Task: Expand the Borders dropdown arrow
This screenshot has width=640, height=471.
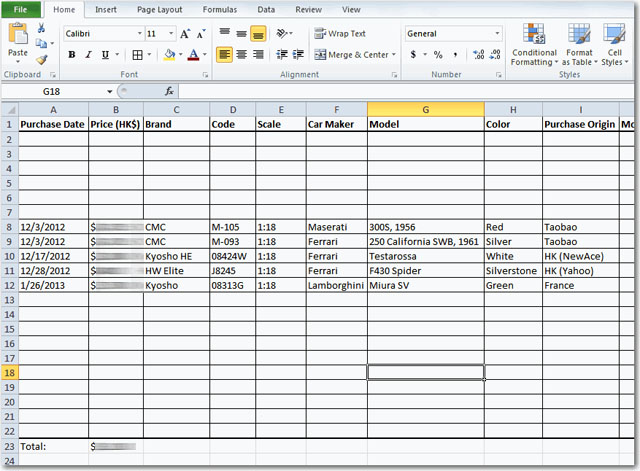Action: [x=149, y=54]
